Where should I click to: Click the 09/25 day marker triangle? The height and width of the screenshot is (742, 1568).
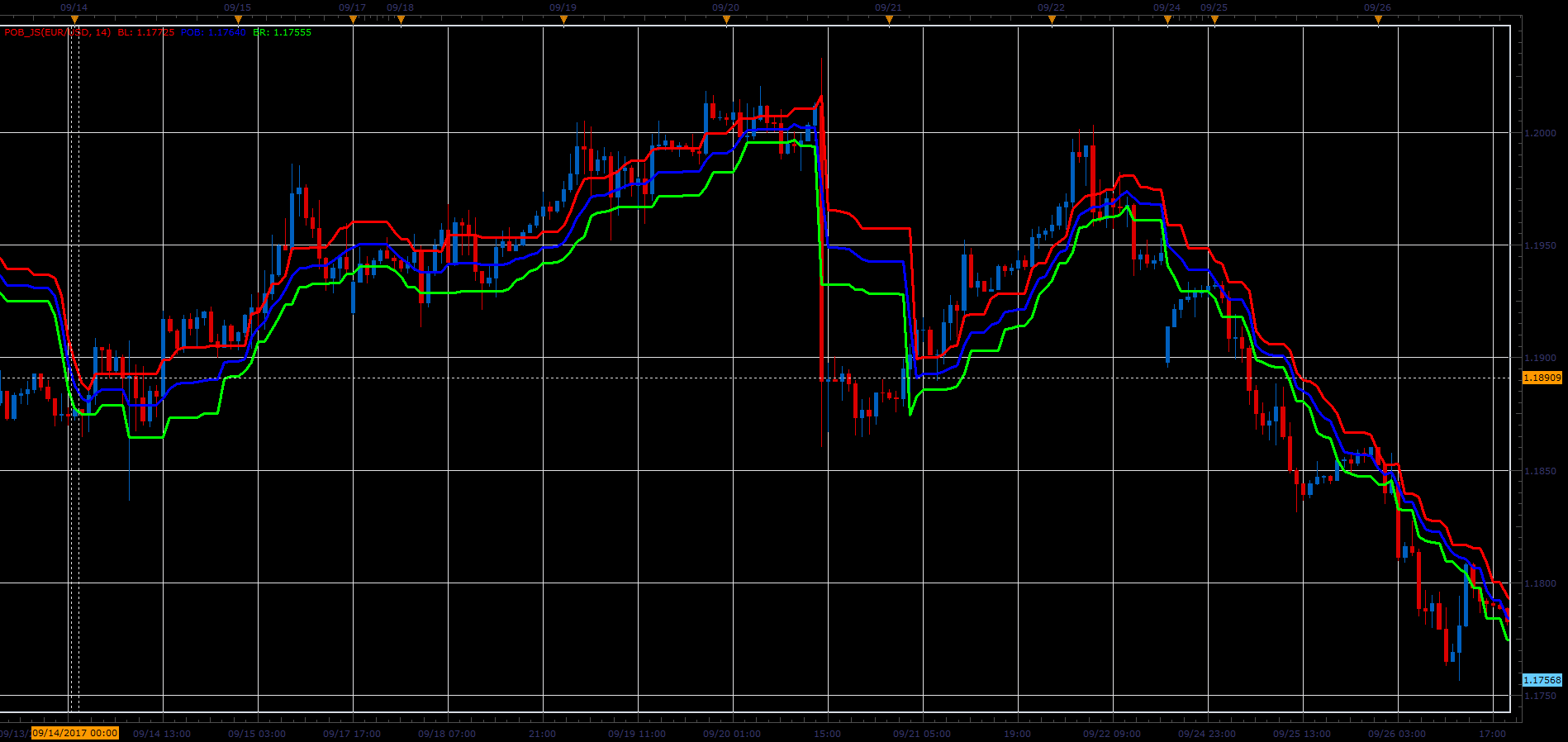[1214, 19]
